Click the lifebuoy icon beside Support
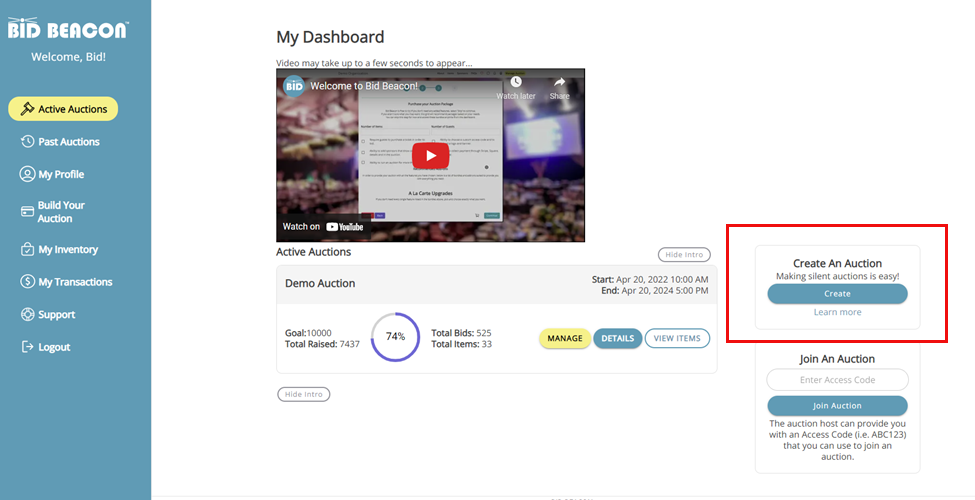Image resolution: width=975 pixels, height=500 pixels. tap(27, 314)
